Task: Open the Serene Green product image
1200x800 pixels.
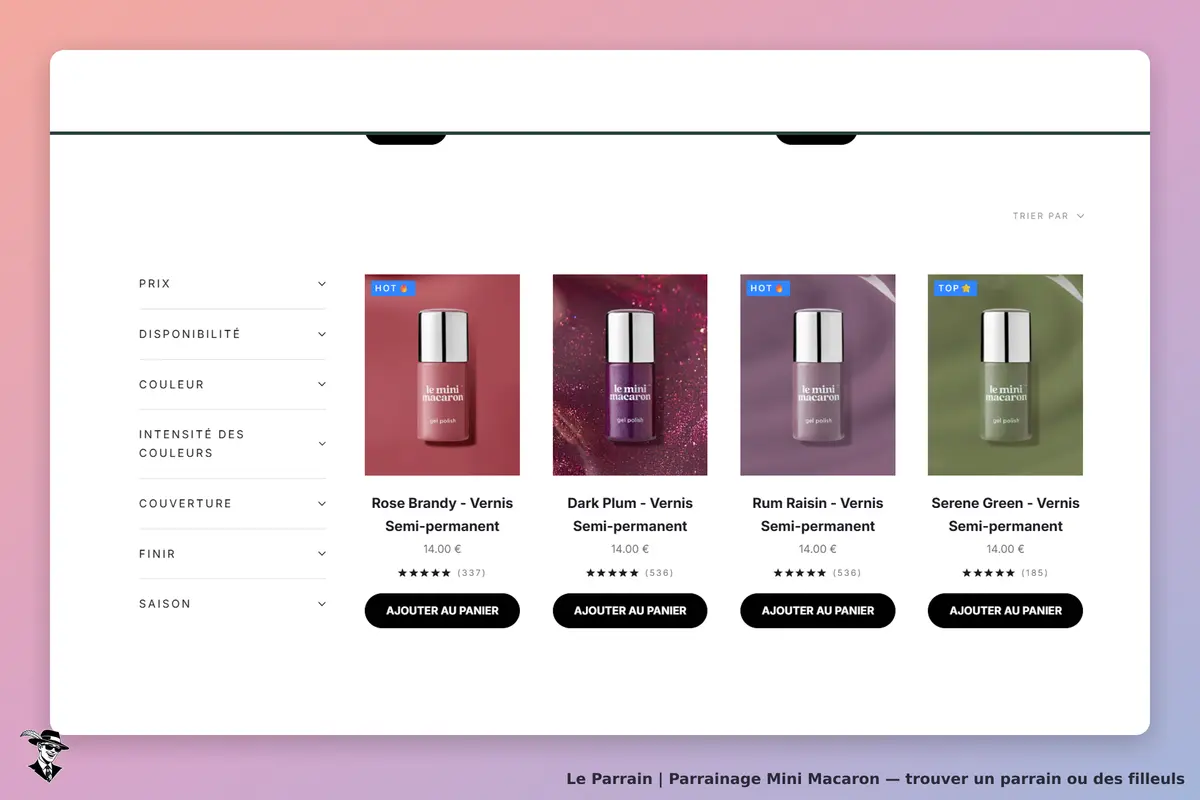Action: tap(1005, 375)
